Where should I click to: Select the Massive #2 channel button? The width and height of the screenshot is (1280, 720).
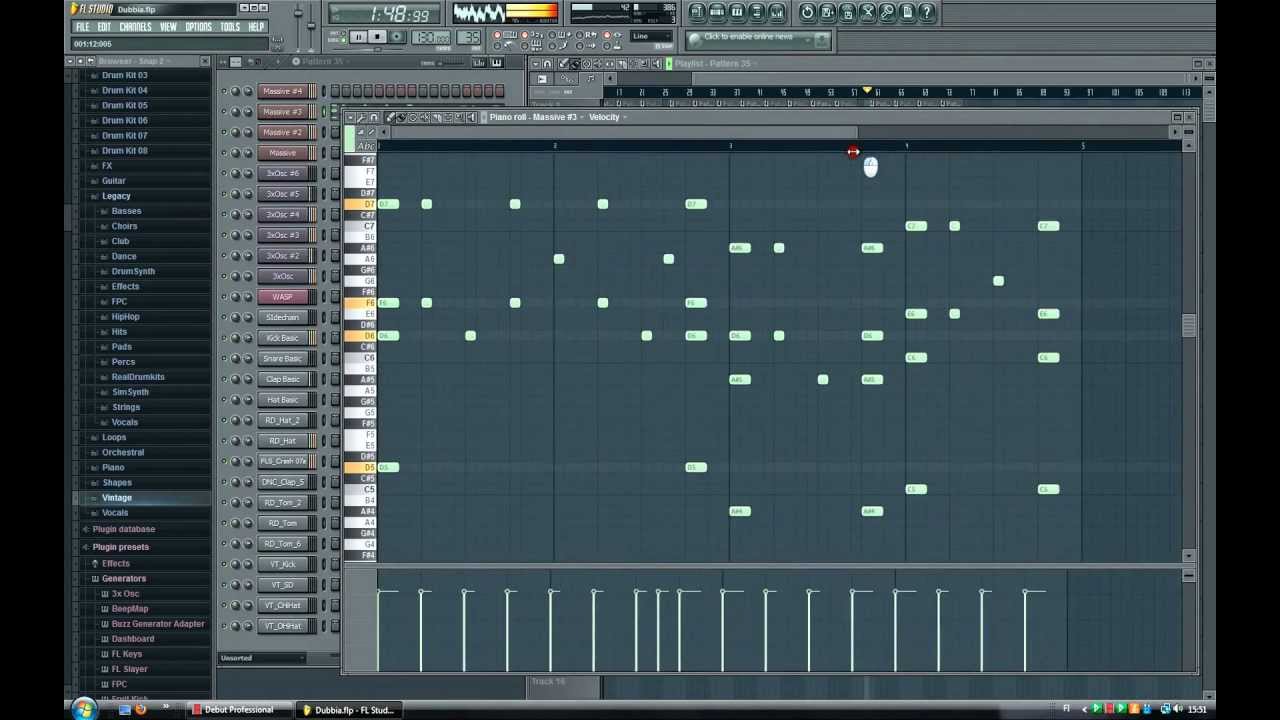(283, 132)
